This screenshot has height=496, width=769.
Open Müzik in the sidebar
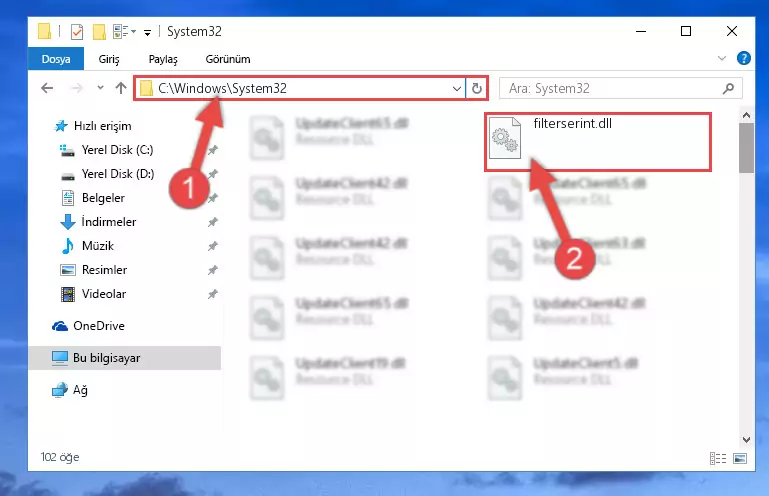pos(88,246)
